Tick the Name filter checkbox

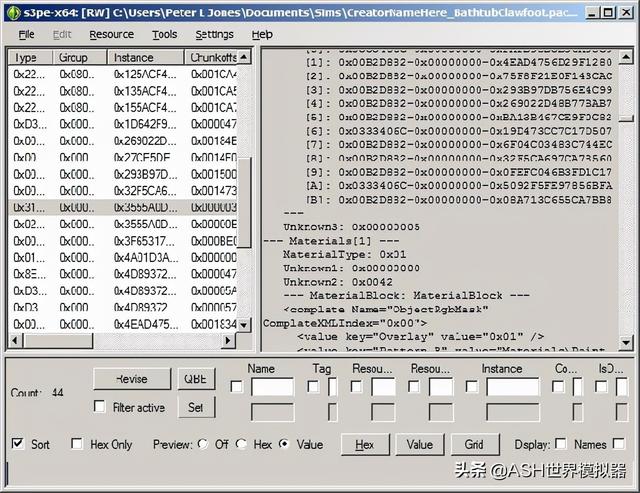[x=236, y=386]
